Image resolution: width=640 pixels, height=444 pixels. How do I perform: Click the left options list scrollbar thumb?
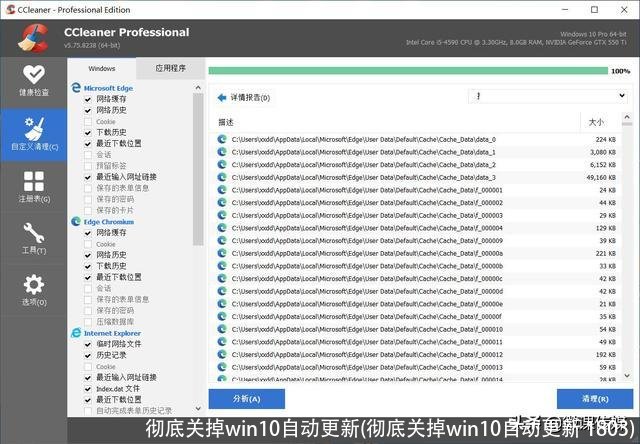click(x=198, y=169)
